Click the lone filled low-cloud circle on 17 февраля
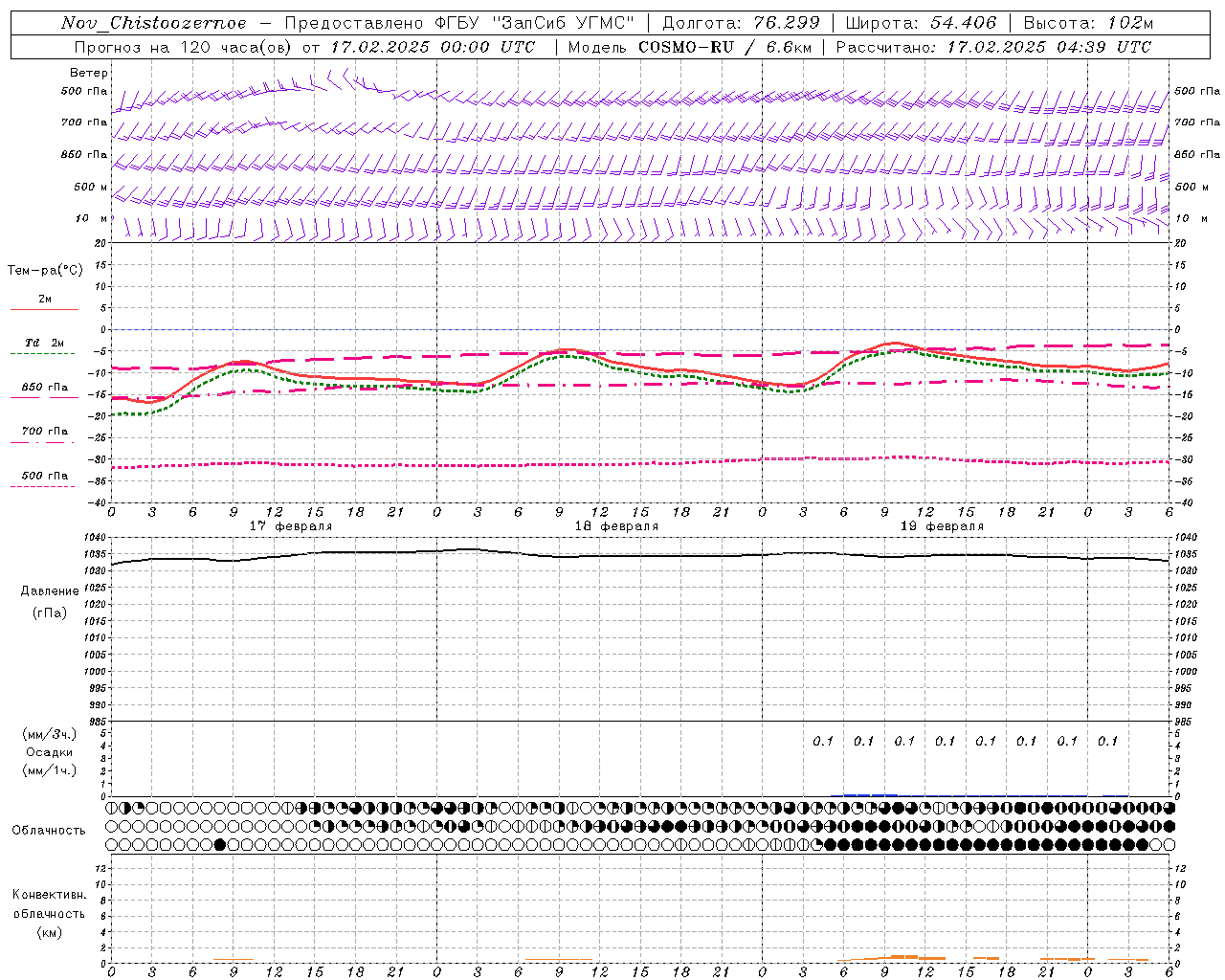 click(x=220, y=844)
